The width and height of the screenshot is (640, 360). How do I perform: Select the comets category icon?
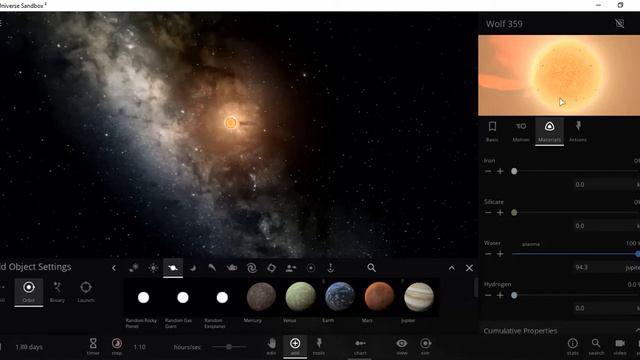tap(212, 268)
